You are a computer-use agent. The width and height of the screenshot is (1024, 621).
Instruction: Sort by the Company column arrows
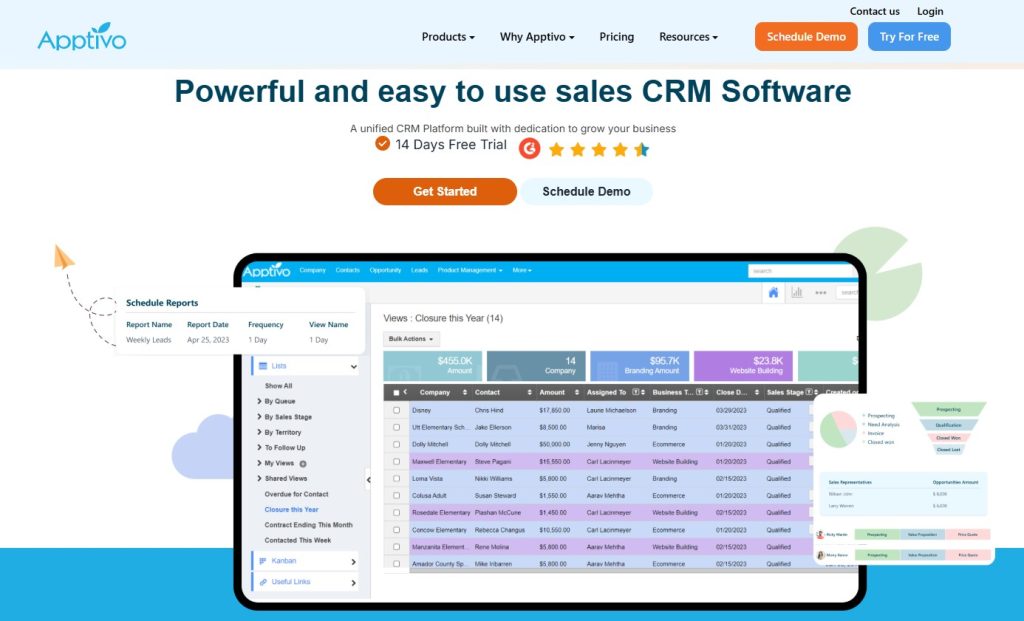point(465,392)
